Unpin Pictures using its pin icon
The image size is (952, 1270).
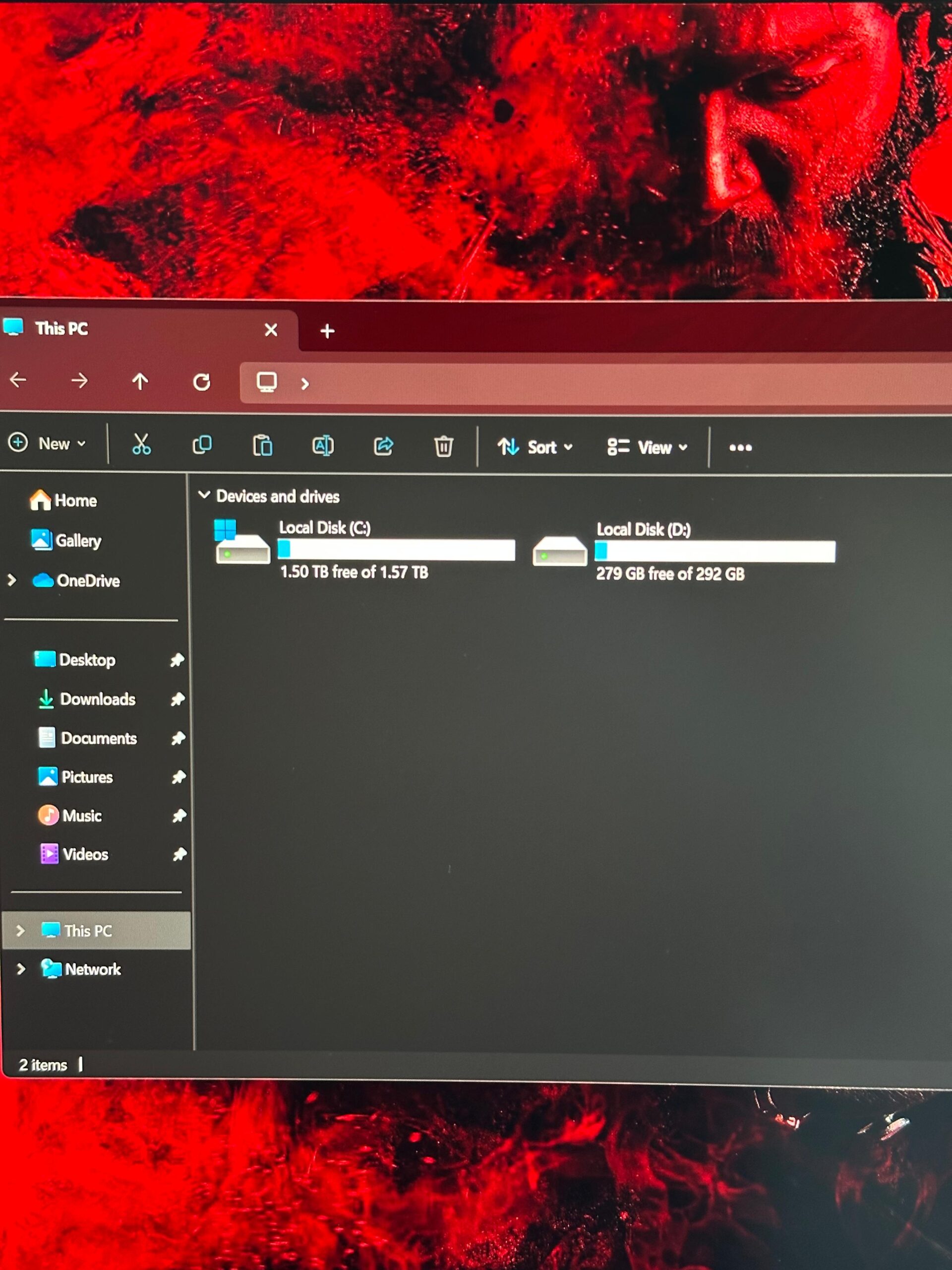pos(178,777)
